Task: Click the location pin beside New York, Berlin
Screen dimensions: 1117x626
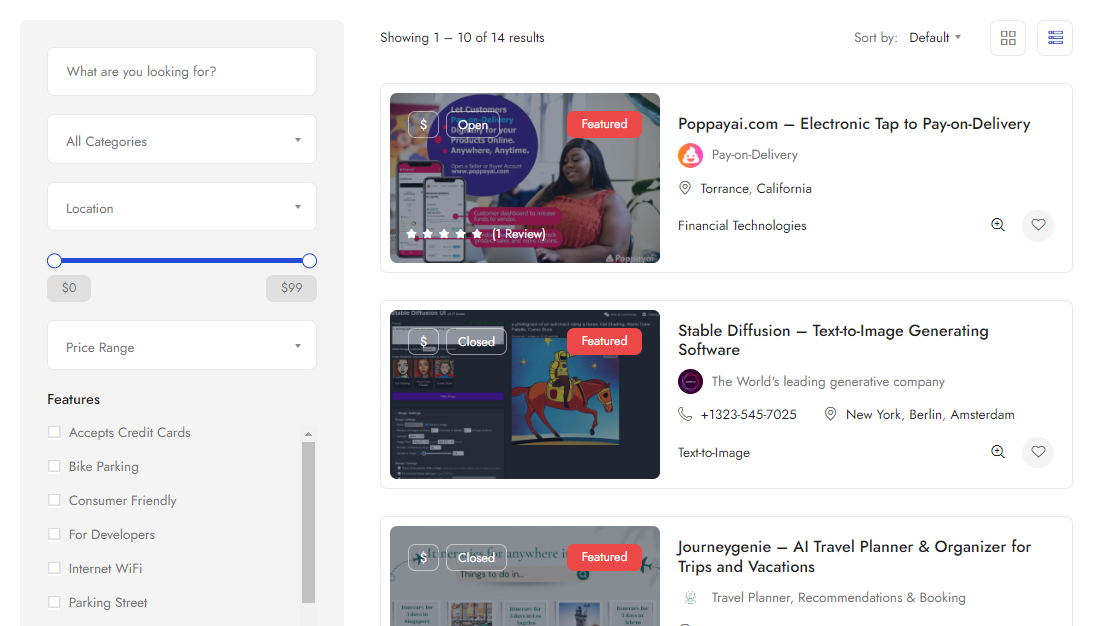Action: click(x=830, y=414)
